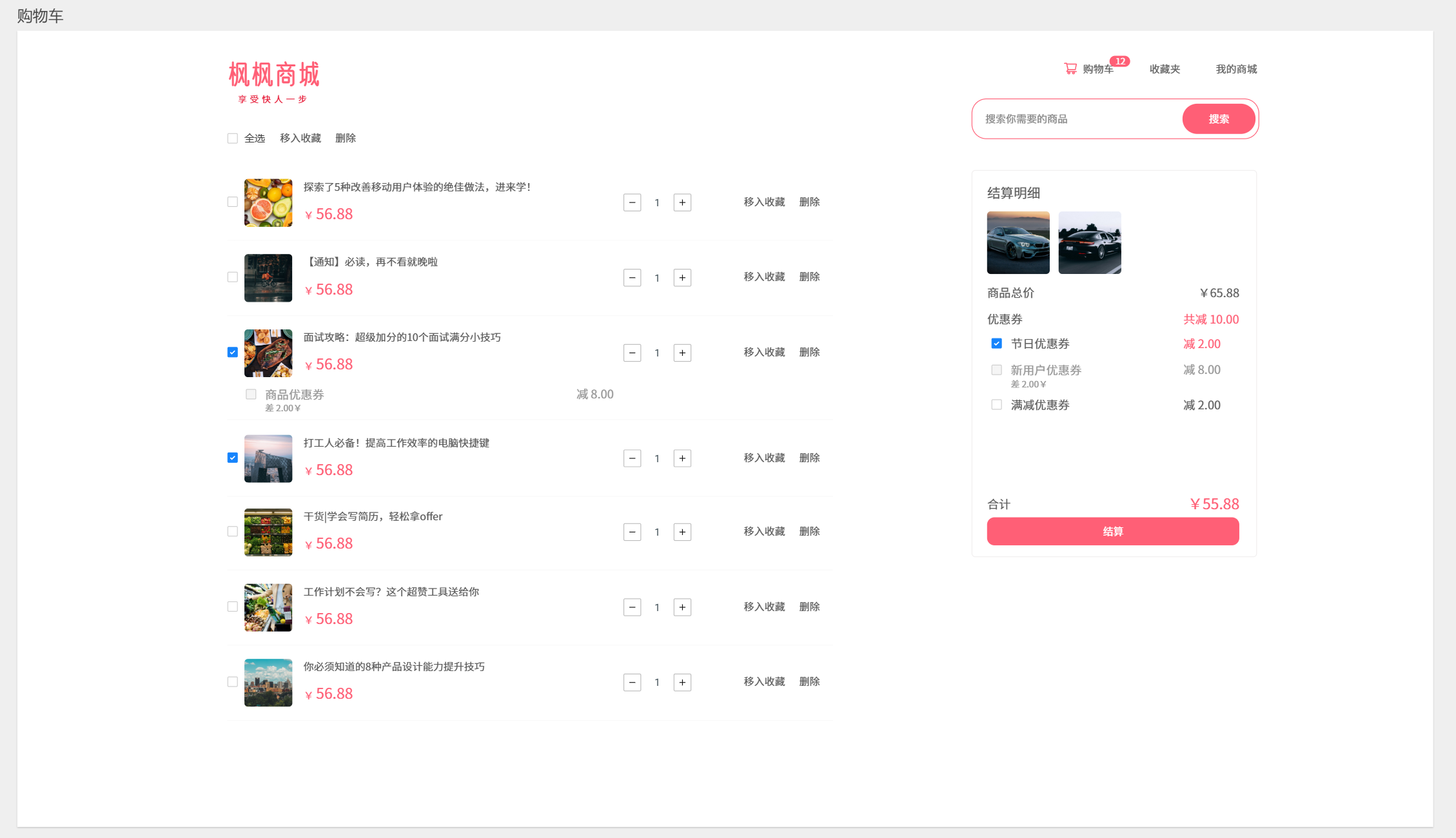
Task: Uncheck the 节日优惠券 coupon checkbox
Action: coord(996,344)
